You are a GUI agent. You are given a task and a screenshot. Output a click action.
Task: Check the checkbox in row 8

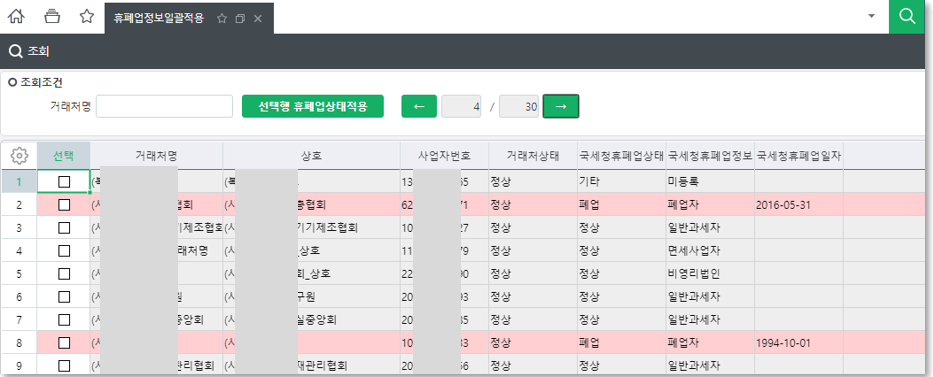coord(64,343)
